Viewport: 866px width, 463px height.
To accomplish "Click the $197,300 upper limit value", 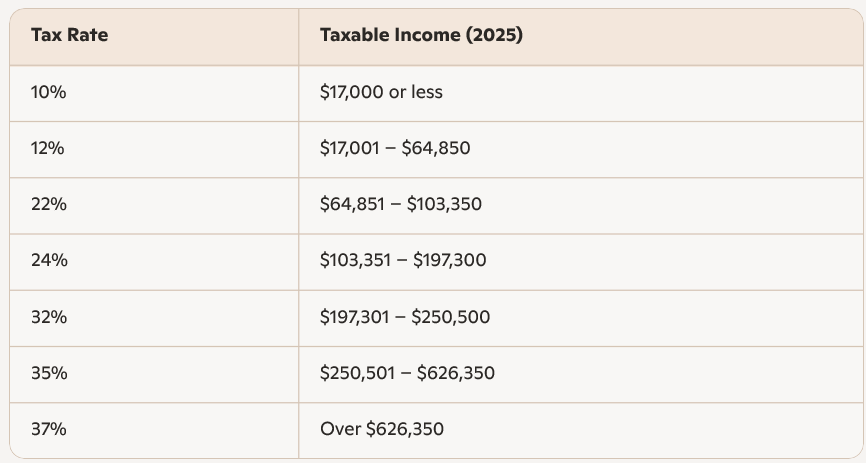I will 450,260.
